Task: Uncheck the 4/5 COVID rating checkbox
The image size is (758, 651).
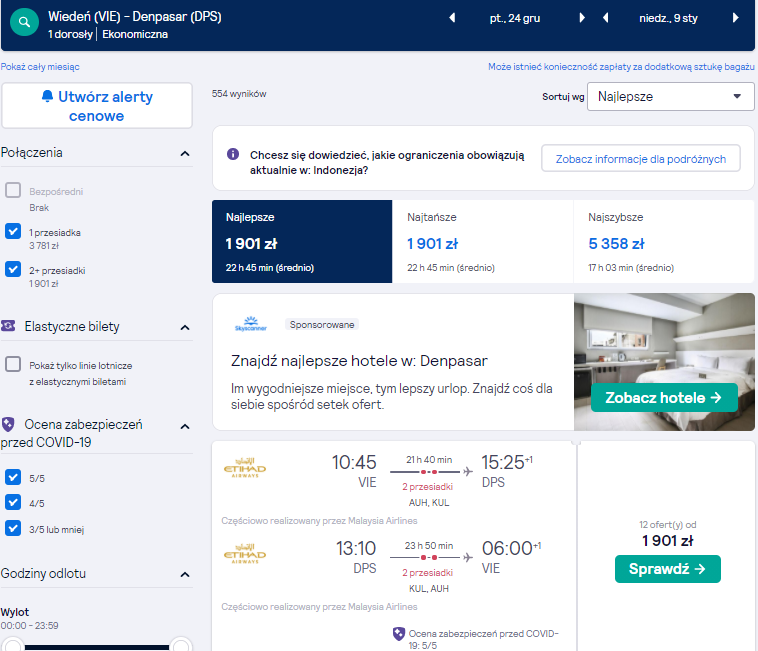Action: pyautogui.click(x=13, y=502)
